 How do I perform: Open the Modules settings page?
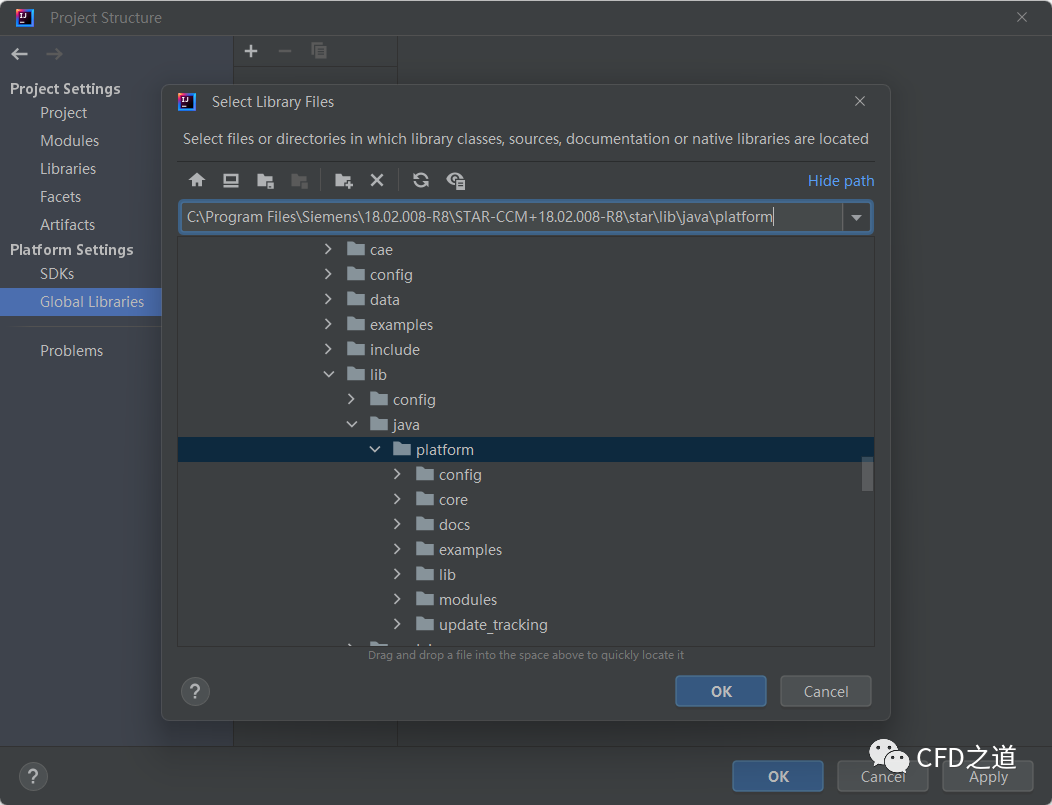tap(69, 141)
